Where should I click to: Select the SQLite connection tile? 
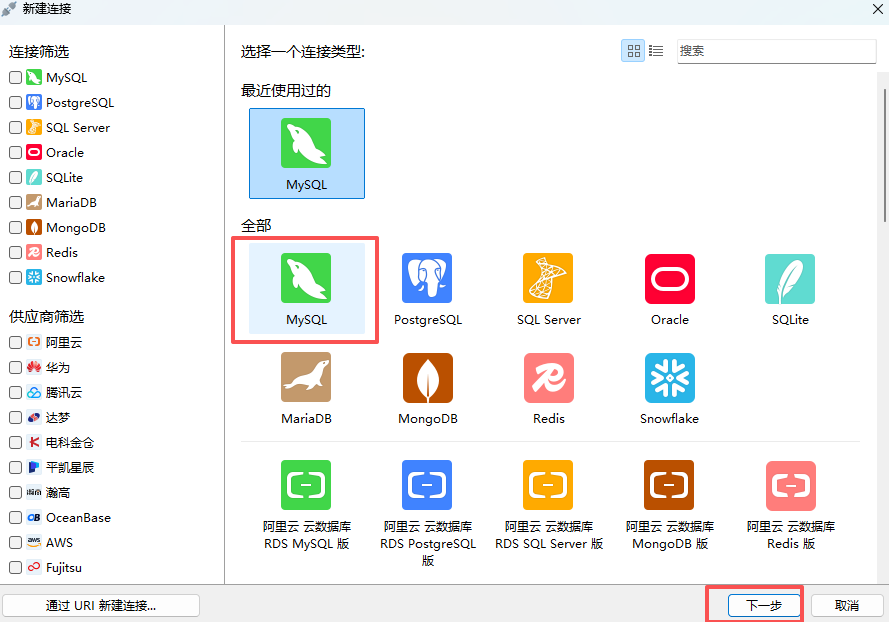pos(790,289)
